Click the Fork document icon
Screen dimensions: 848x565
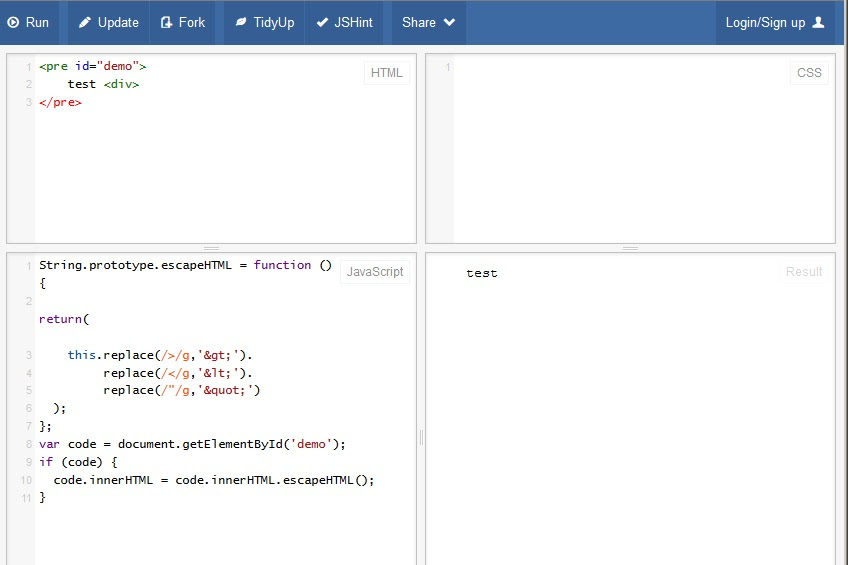[166, 22]
